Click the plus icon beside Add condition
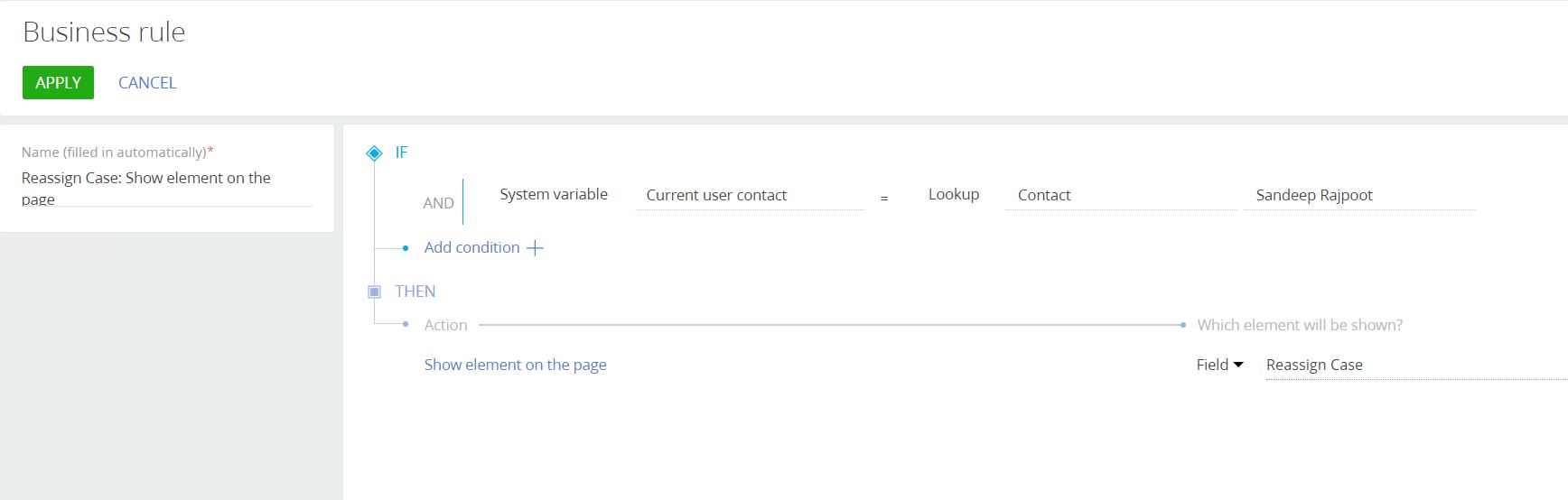 (x=535, y=248)
